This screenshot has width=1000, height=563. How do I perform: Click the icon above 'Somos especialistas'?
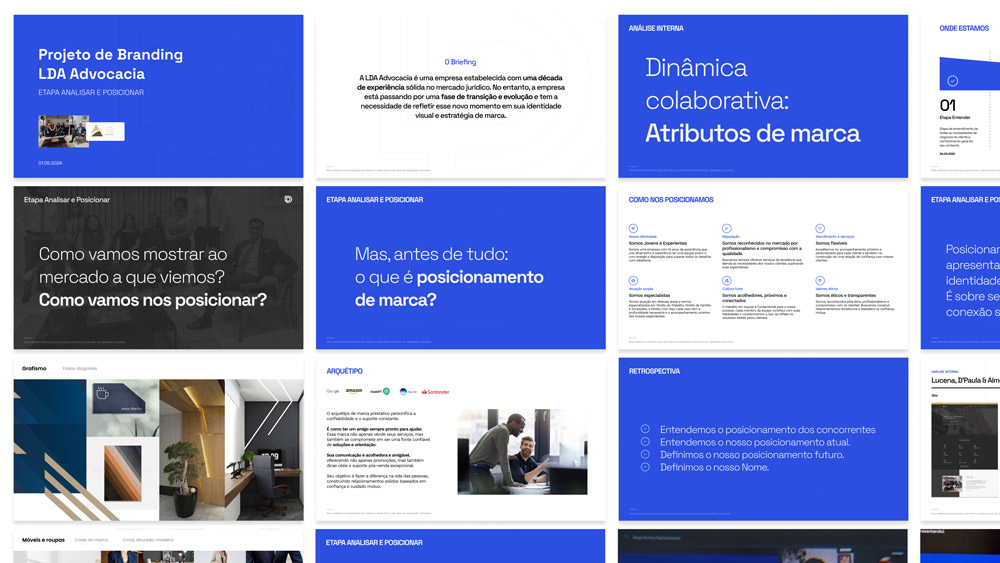(x=632, y=282)
